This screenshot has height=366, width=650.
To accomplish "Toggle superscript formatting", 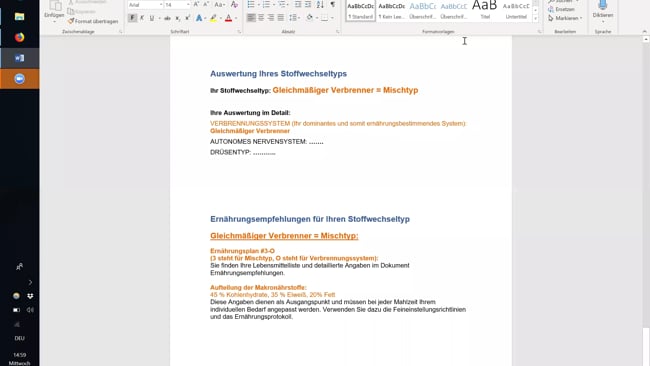I will point(187,18).
